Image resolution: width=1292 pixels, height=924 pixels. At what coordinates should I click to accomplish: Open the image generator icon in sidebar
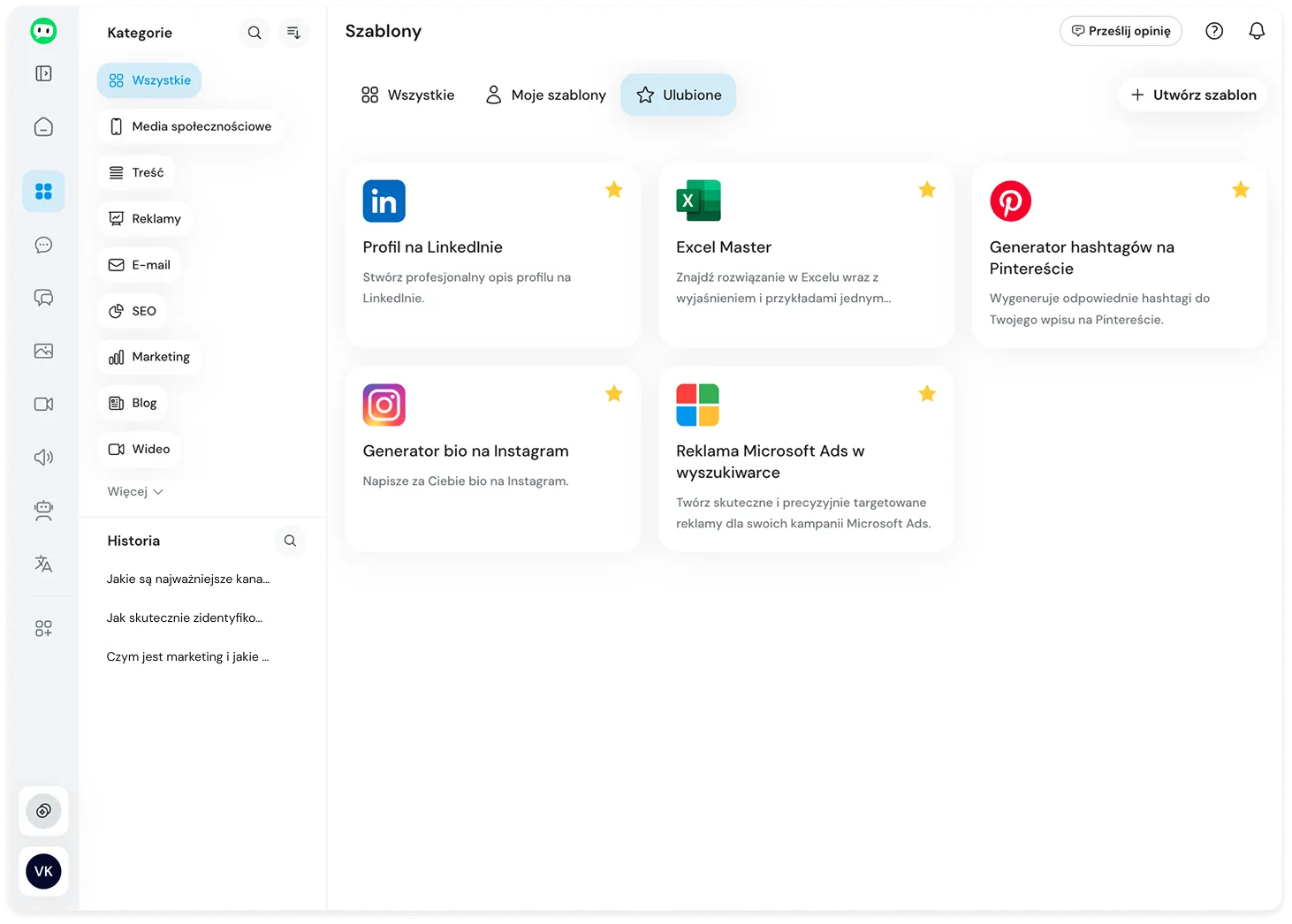[43, 351]
